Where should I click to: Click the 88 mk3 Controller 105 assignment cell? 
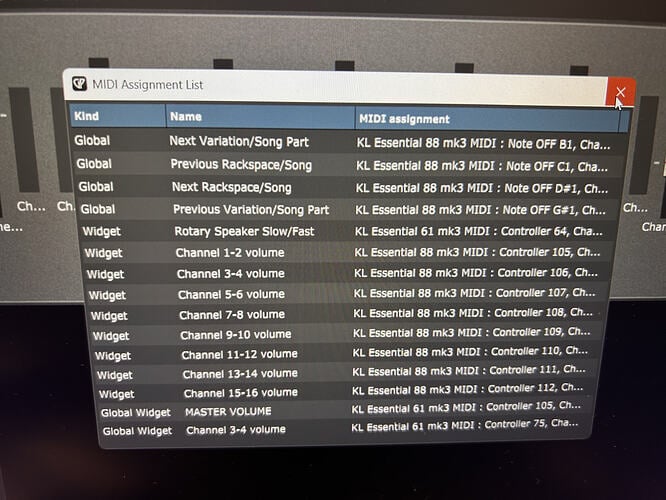(477, 252)
